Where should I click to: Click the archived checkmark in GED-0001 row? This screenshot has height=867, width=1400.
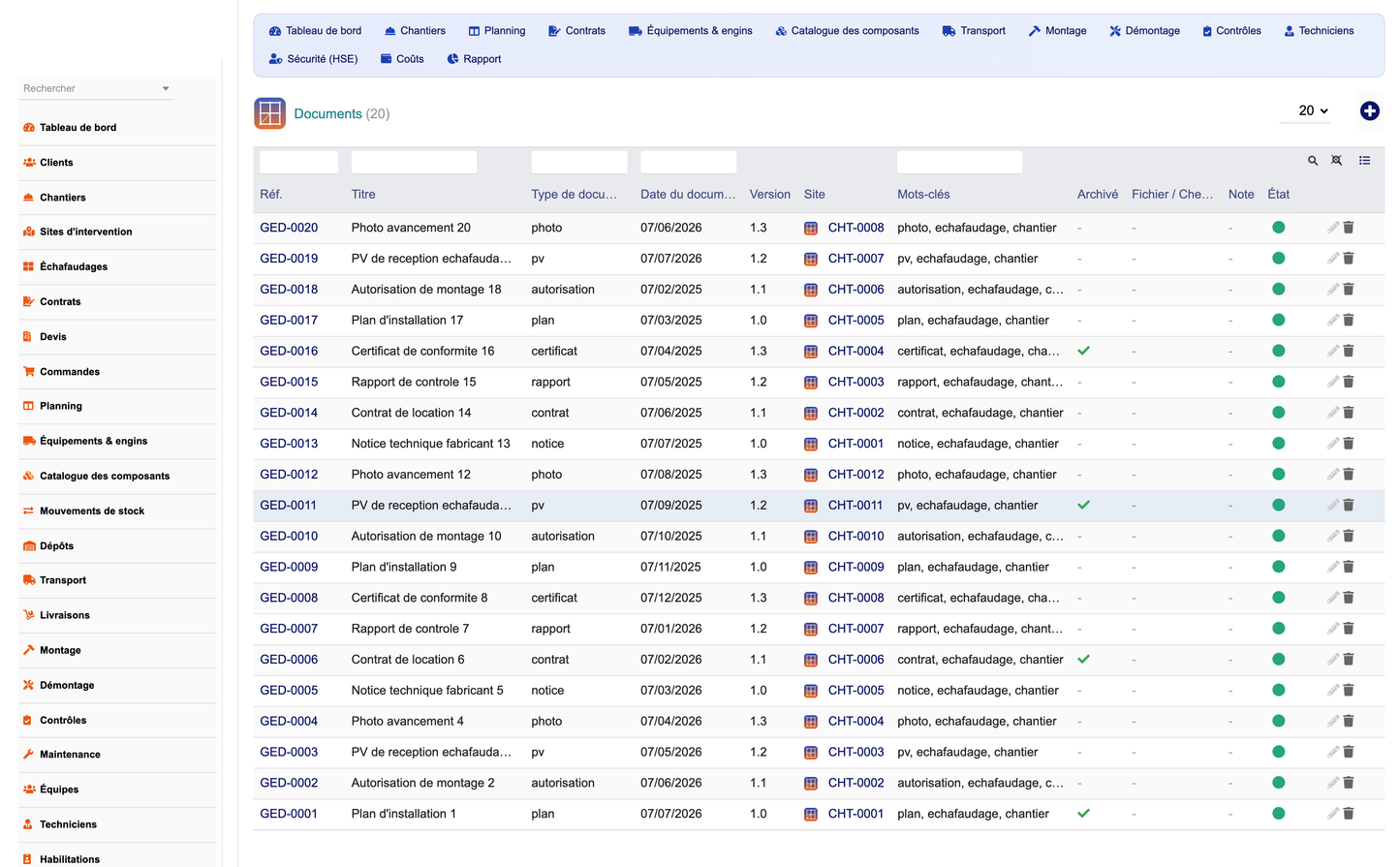[x=1084, y=814]
